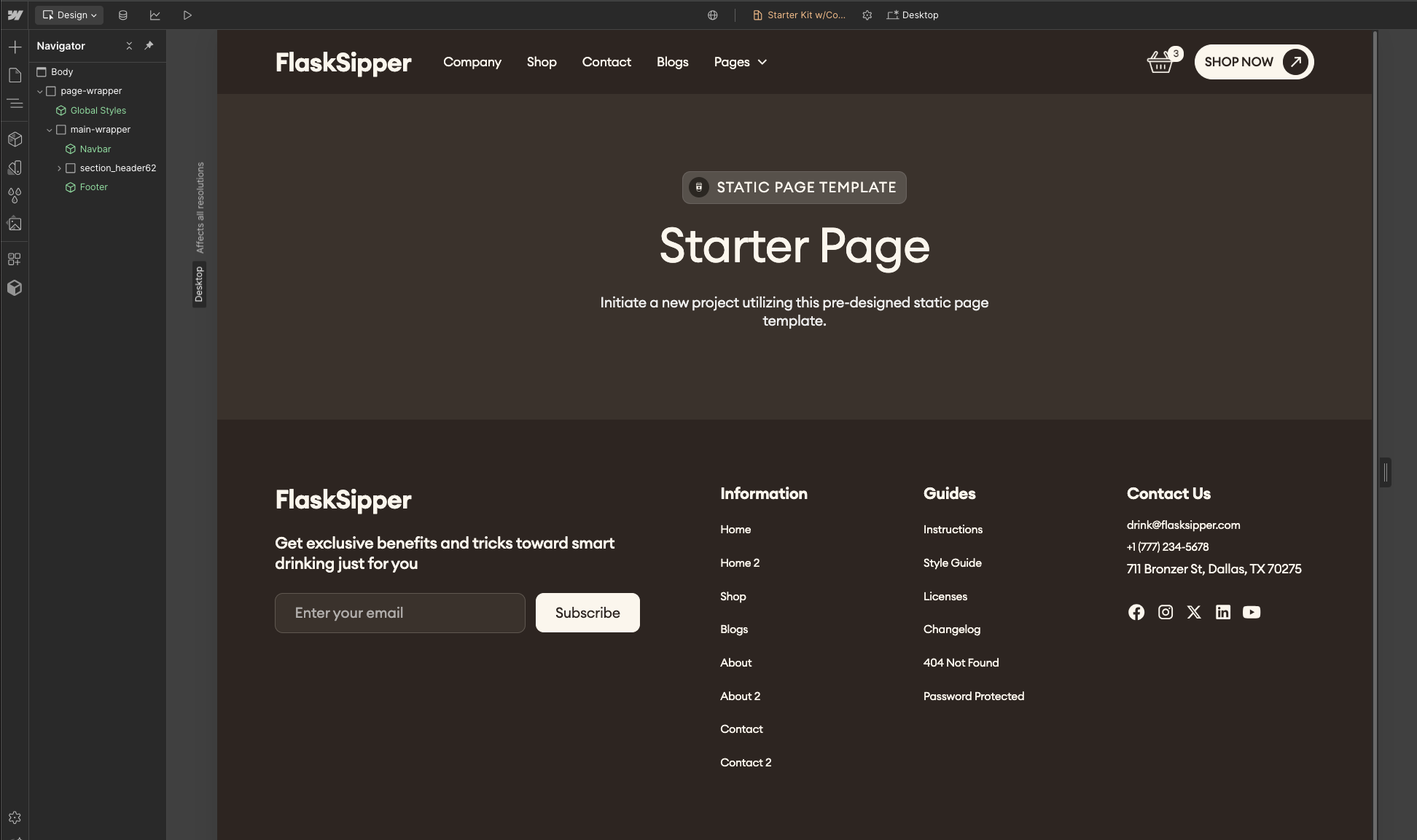Open the Components cube icon in sidebar
1417x840 pixels.
(x=15, y=139)
